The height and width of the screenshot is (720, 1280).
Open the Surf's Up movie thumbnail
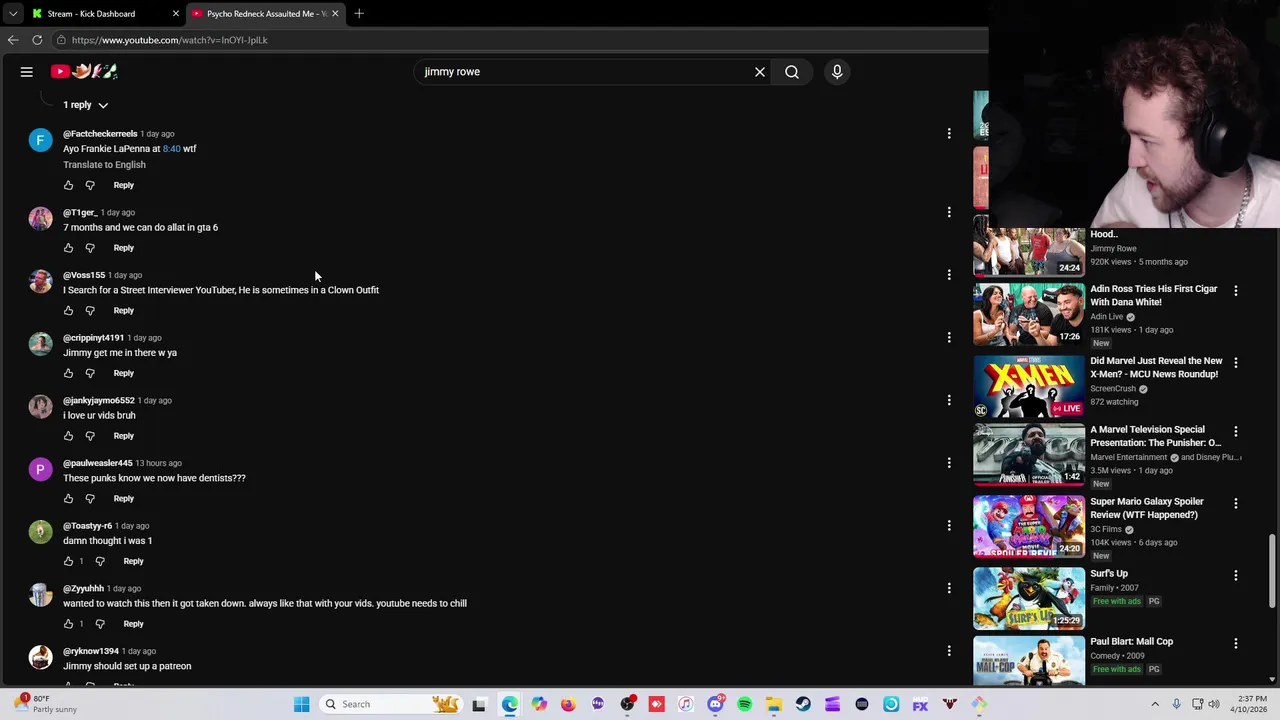(x=1029, y=599)
